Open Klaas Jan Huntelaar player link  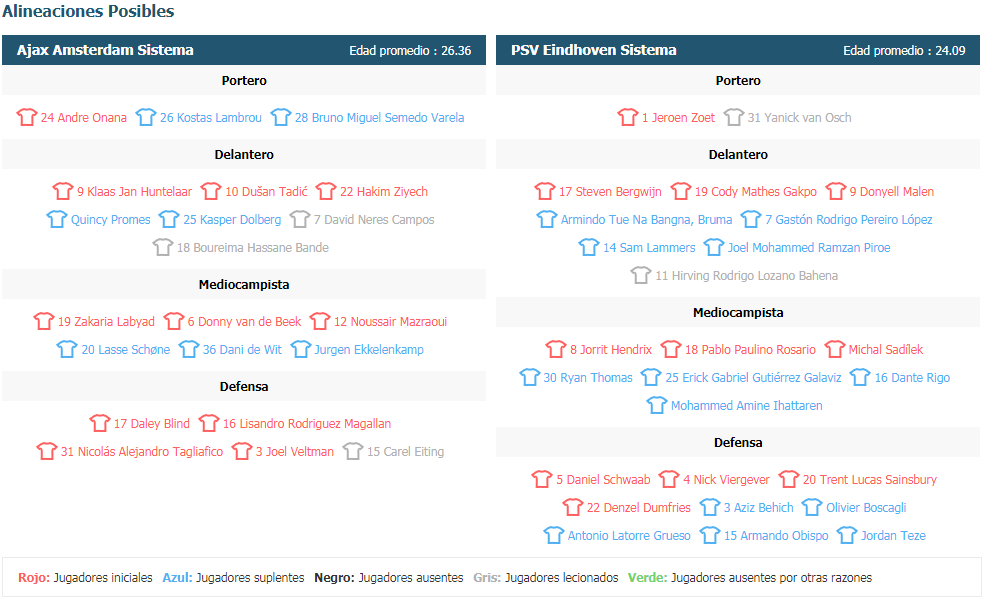click(134, 192)
